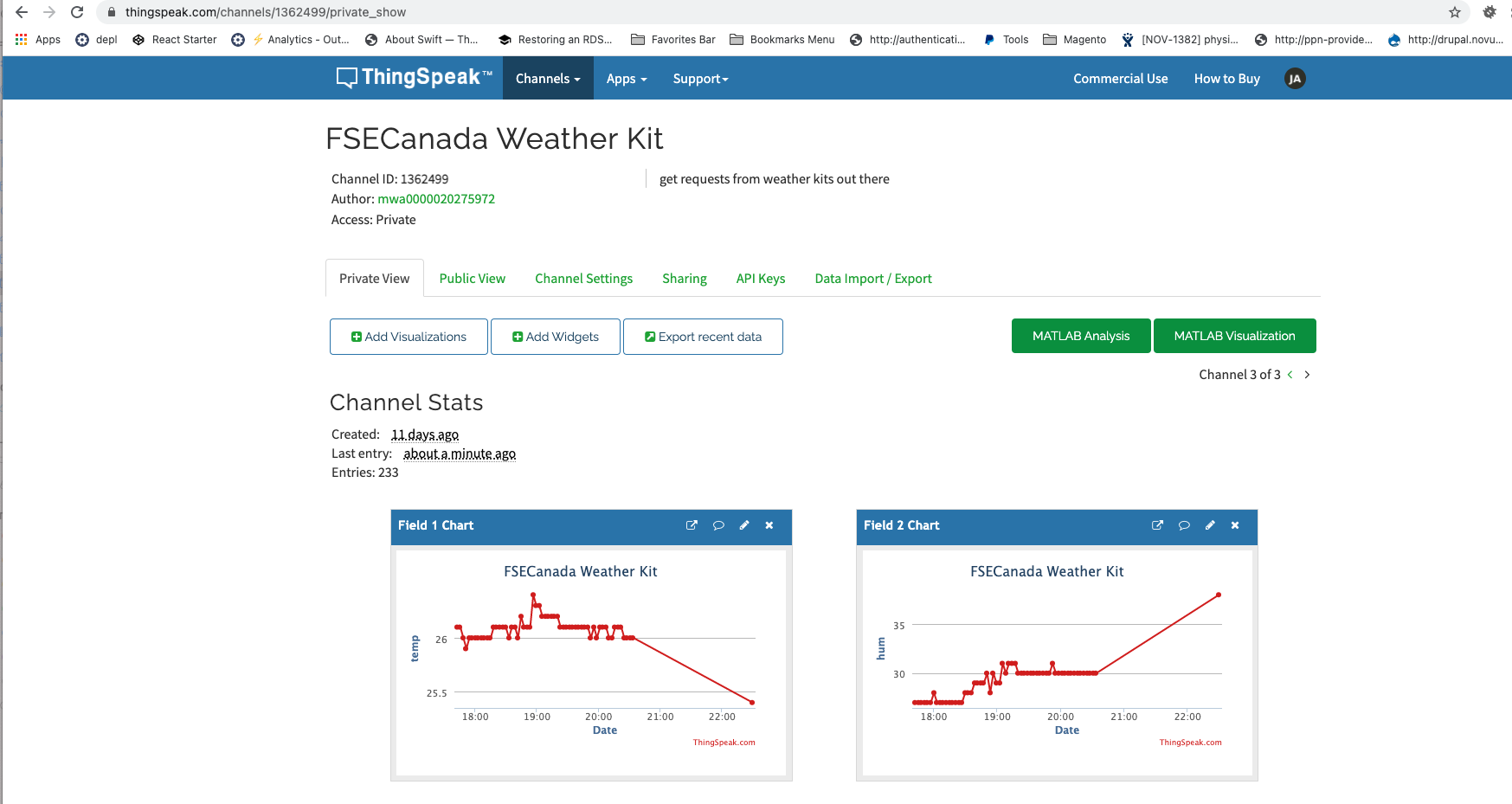
Task: Click ThingSpeak.com link in Field 1 chart
Action: pos(724,743)
